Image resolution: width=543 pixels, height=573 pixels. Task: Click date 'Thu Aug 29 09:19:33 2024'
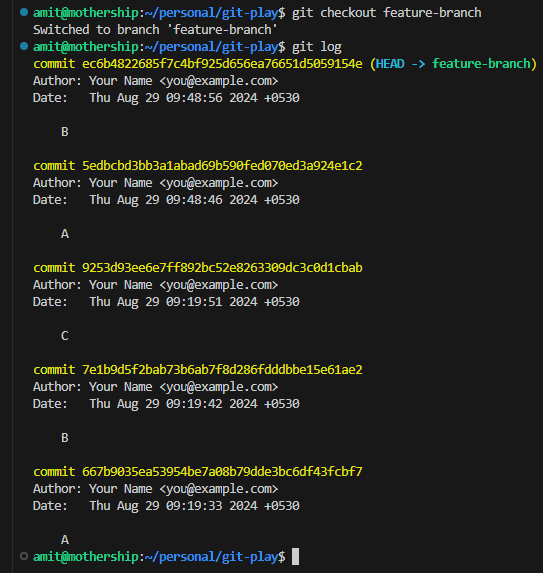174,505
